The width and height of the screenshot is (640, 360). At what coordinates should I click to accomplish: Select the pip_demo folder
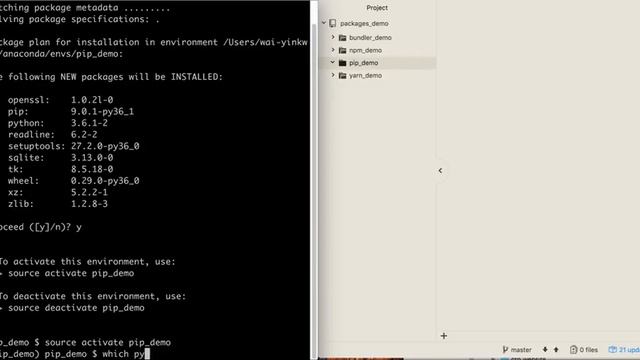[x=363, y=63]
